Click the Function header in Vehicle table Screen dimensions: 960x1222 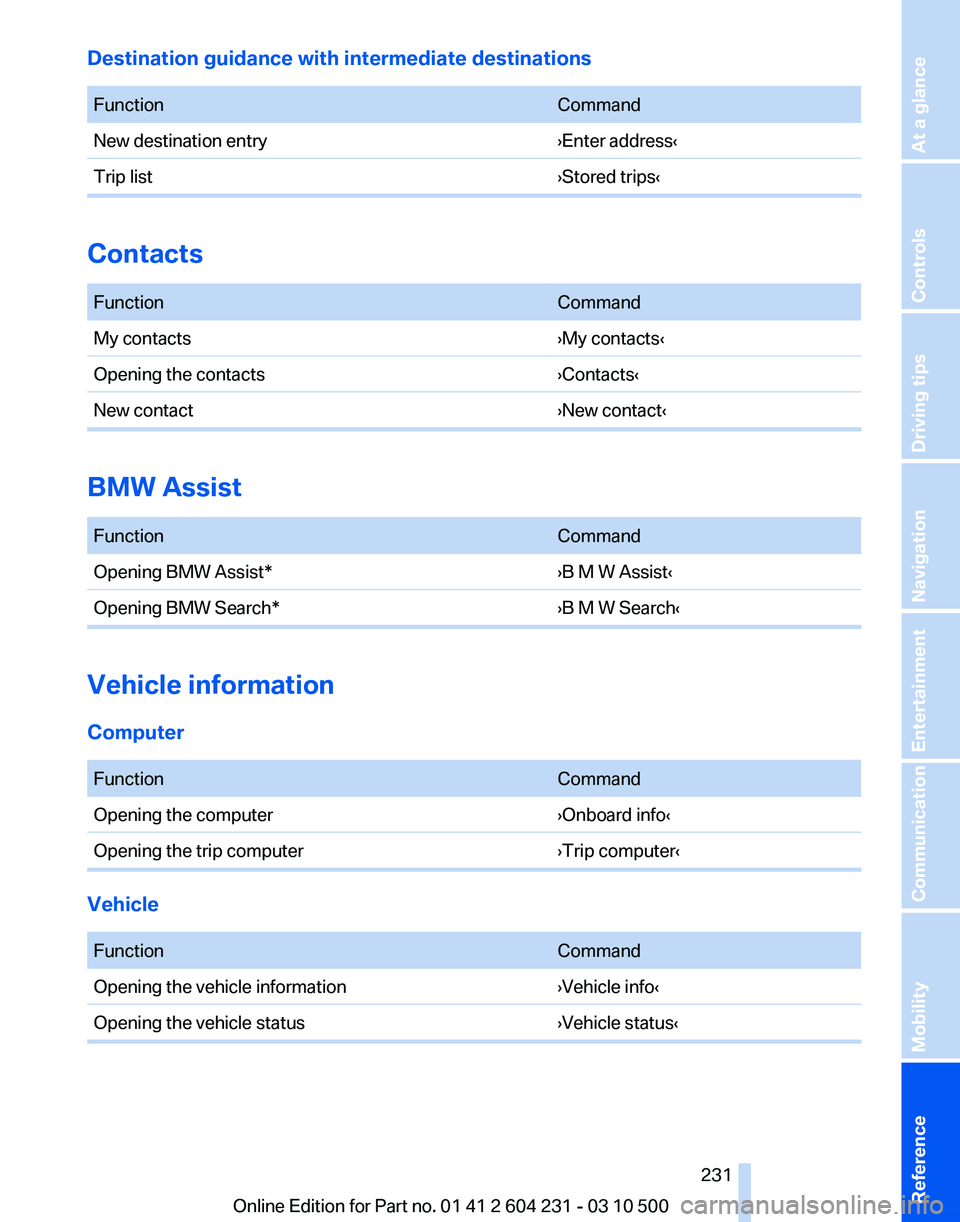(x=128, y=951)
